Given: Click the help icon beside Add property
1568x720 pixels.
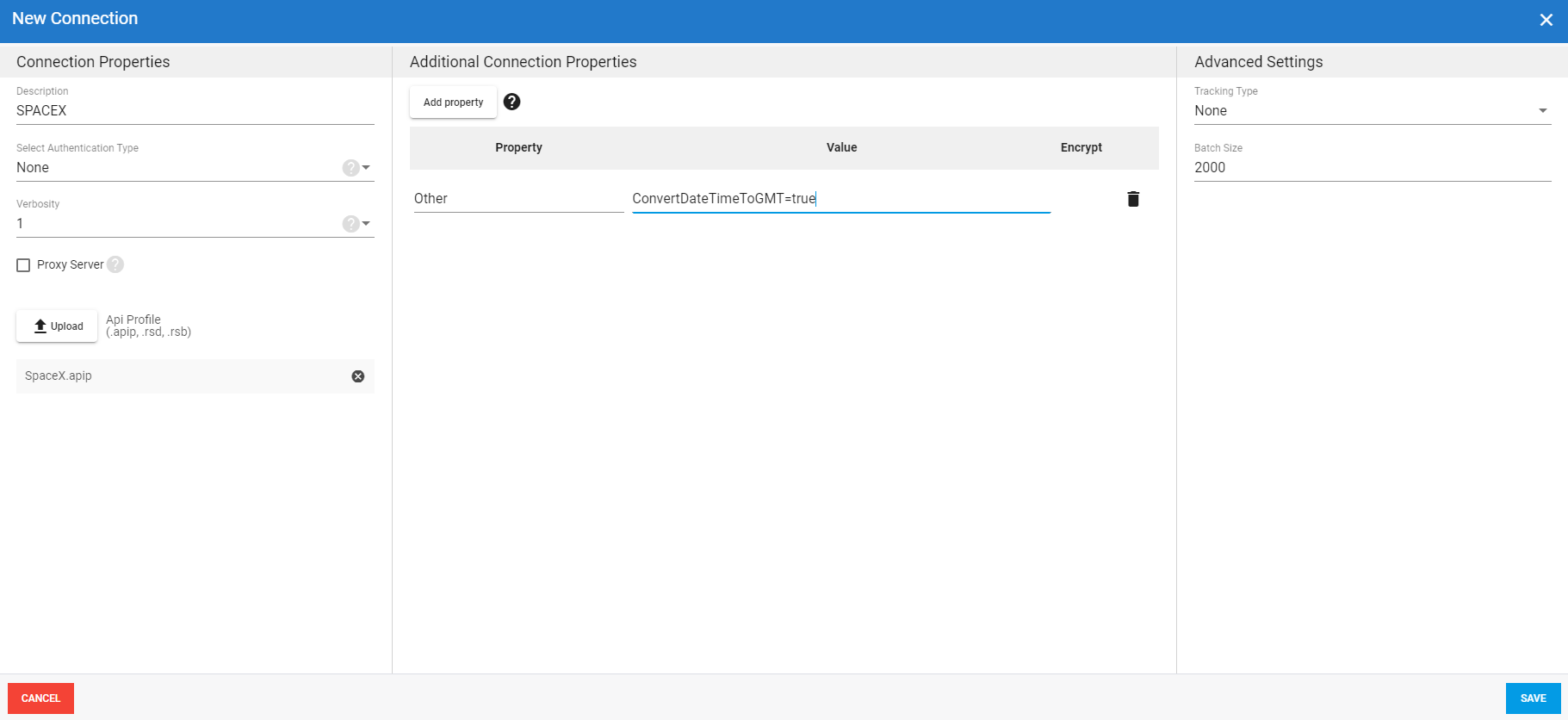Looking at the screenshot, I should click(x=511, y=102).
